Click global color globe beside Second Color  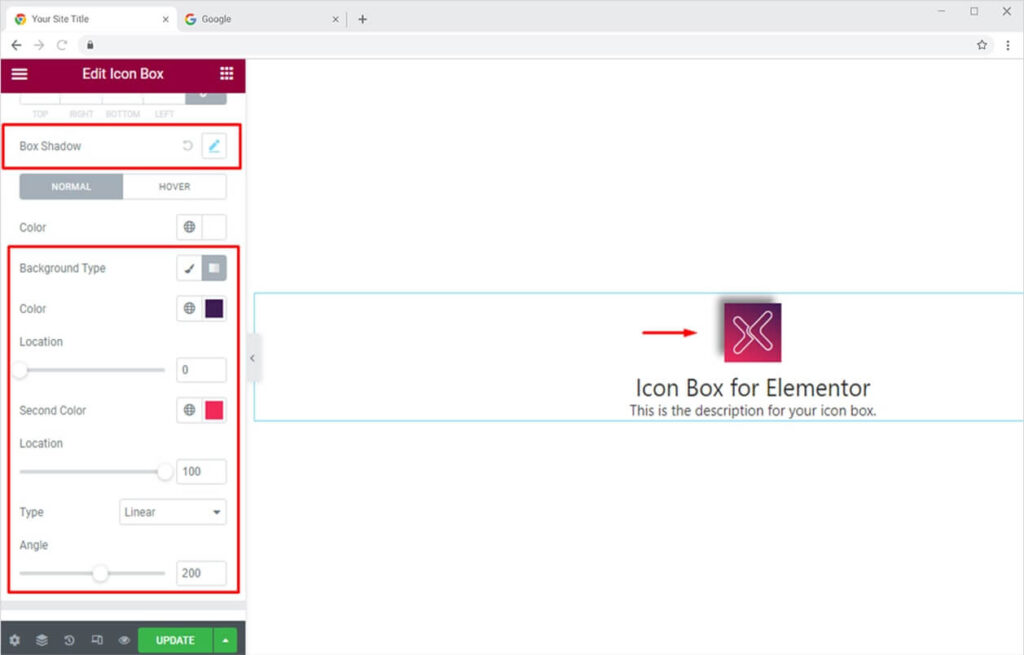coord(189,410)
